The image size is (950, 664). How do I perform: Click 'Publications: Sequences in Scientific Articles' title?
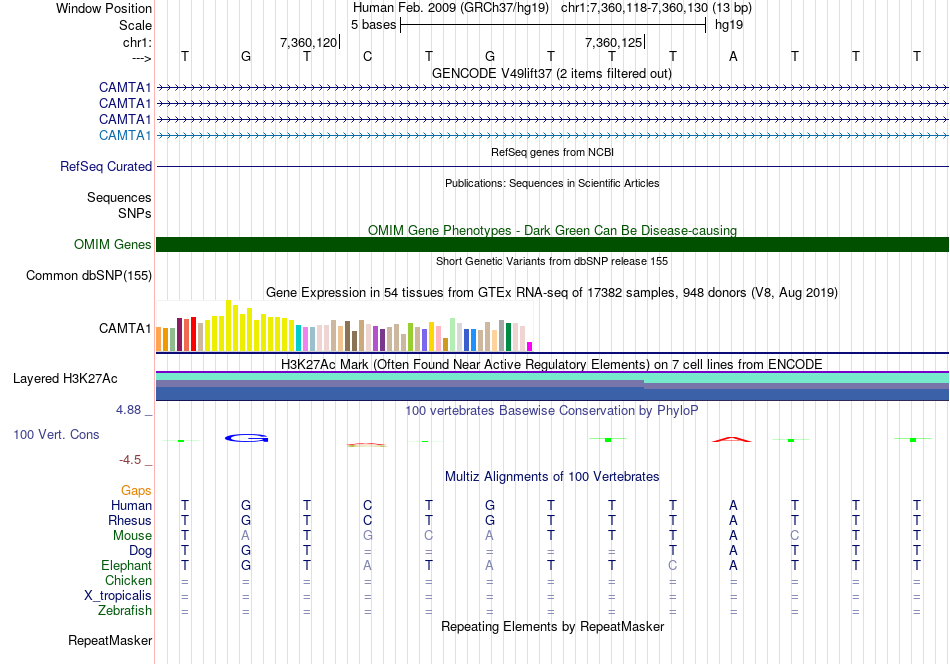tap(552, 183)
